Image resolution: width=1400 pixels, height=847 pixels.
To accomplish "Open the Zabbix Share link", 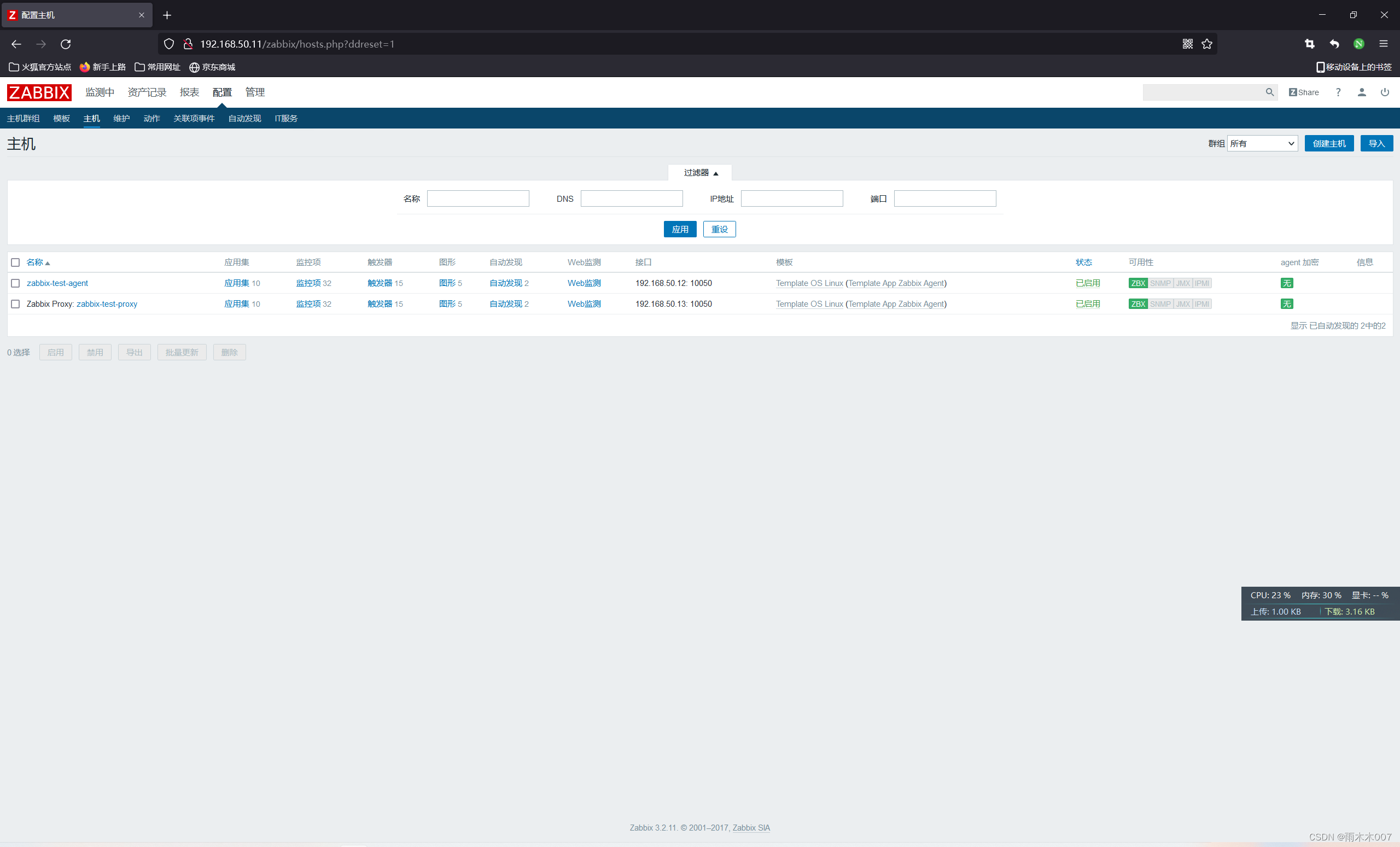I will [x=1303, y=92].
